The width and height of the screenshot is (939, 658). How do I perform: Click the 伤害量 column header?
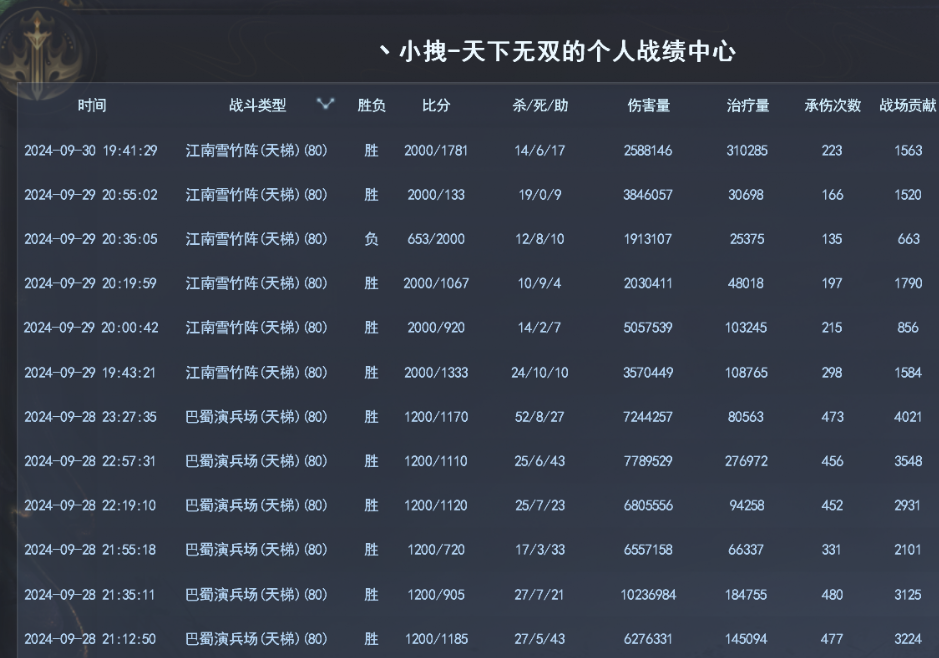648,105
